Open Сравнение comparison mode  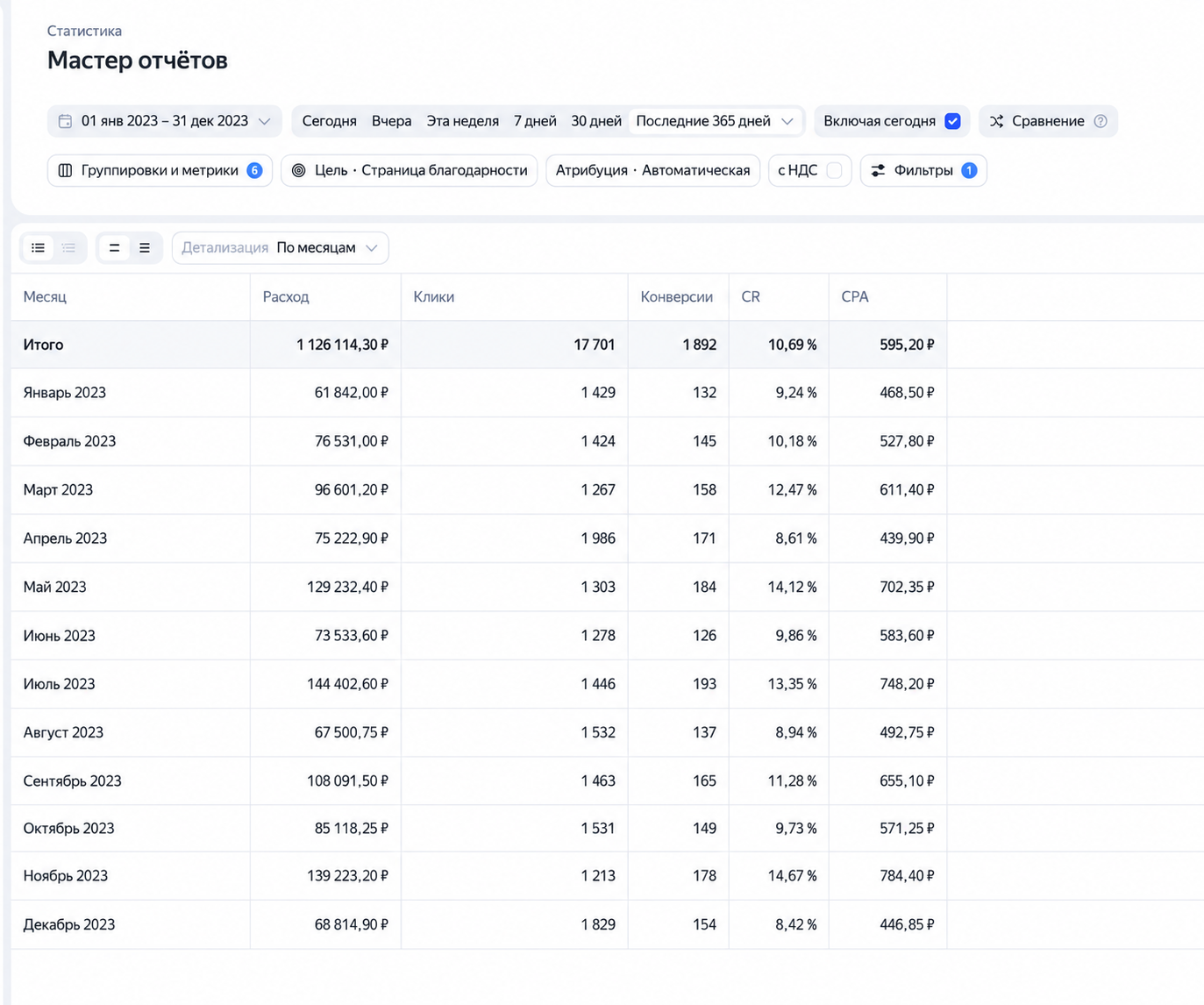1048,121
